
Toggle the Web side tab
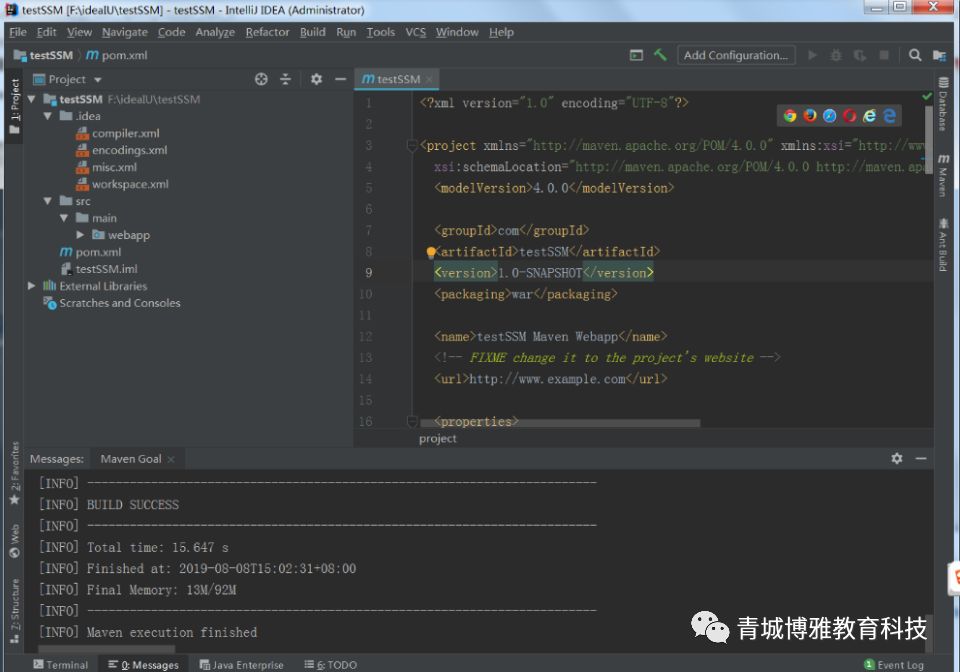(15, 542)
